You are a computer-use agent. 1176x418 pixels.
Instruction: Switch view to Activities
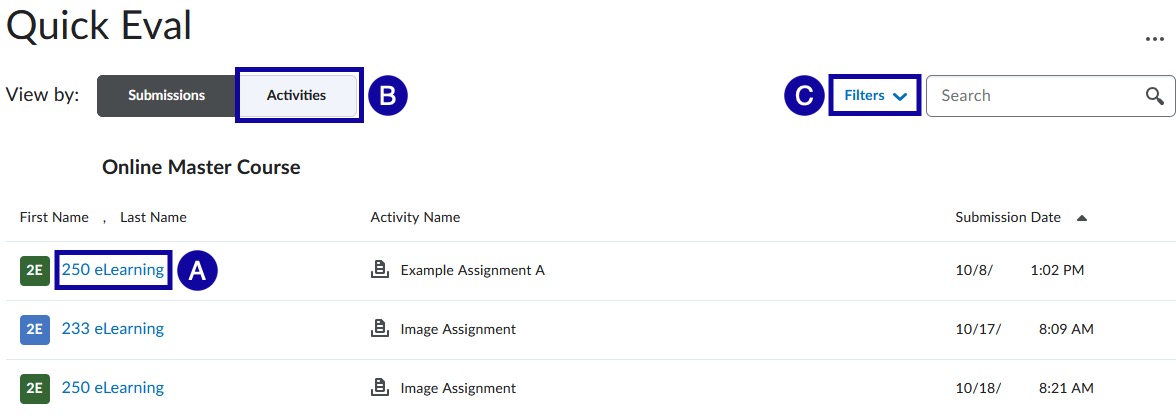(x=297, y=96)
